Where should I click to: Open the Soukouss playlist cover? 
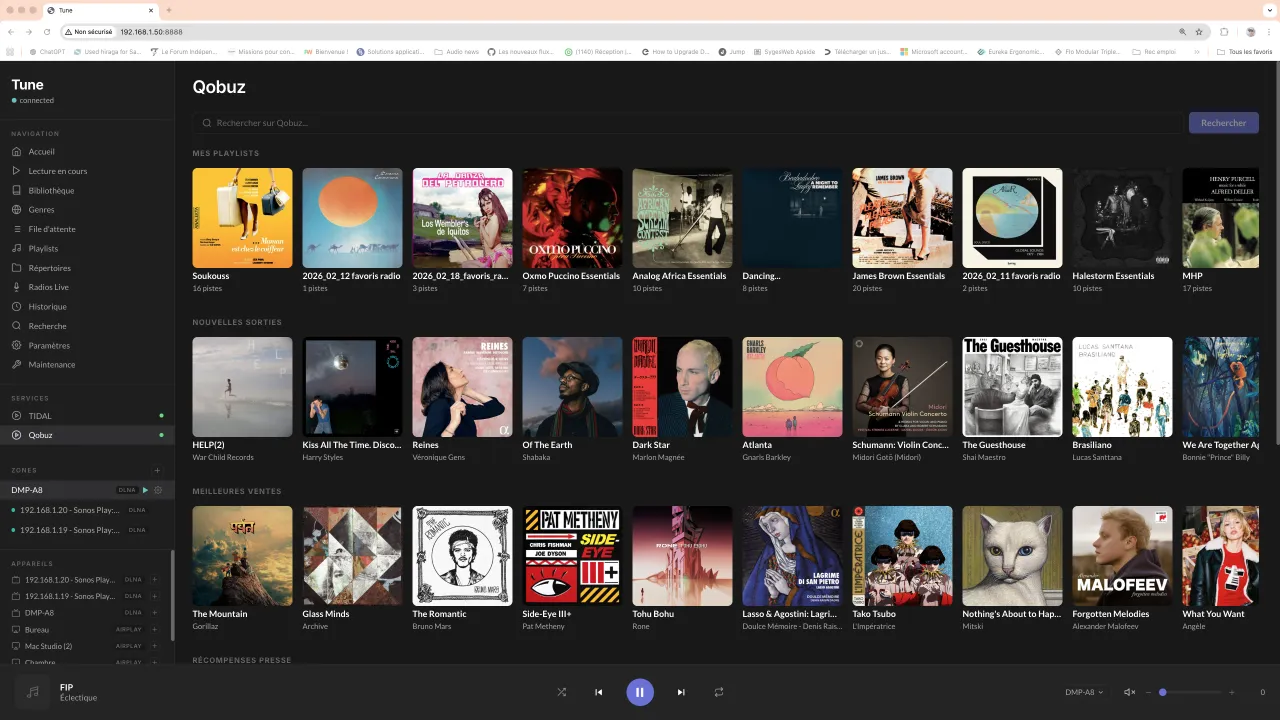(x=242, y=218)
